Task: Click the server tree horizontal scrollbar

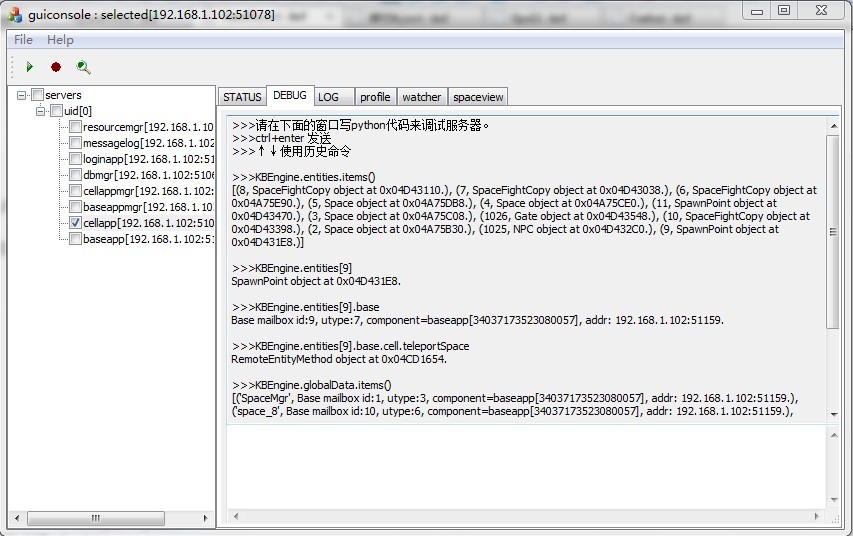Action: (x=100, y=519)
